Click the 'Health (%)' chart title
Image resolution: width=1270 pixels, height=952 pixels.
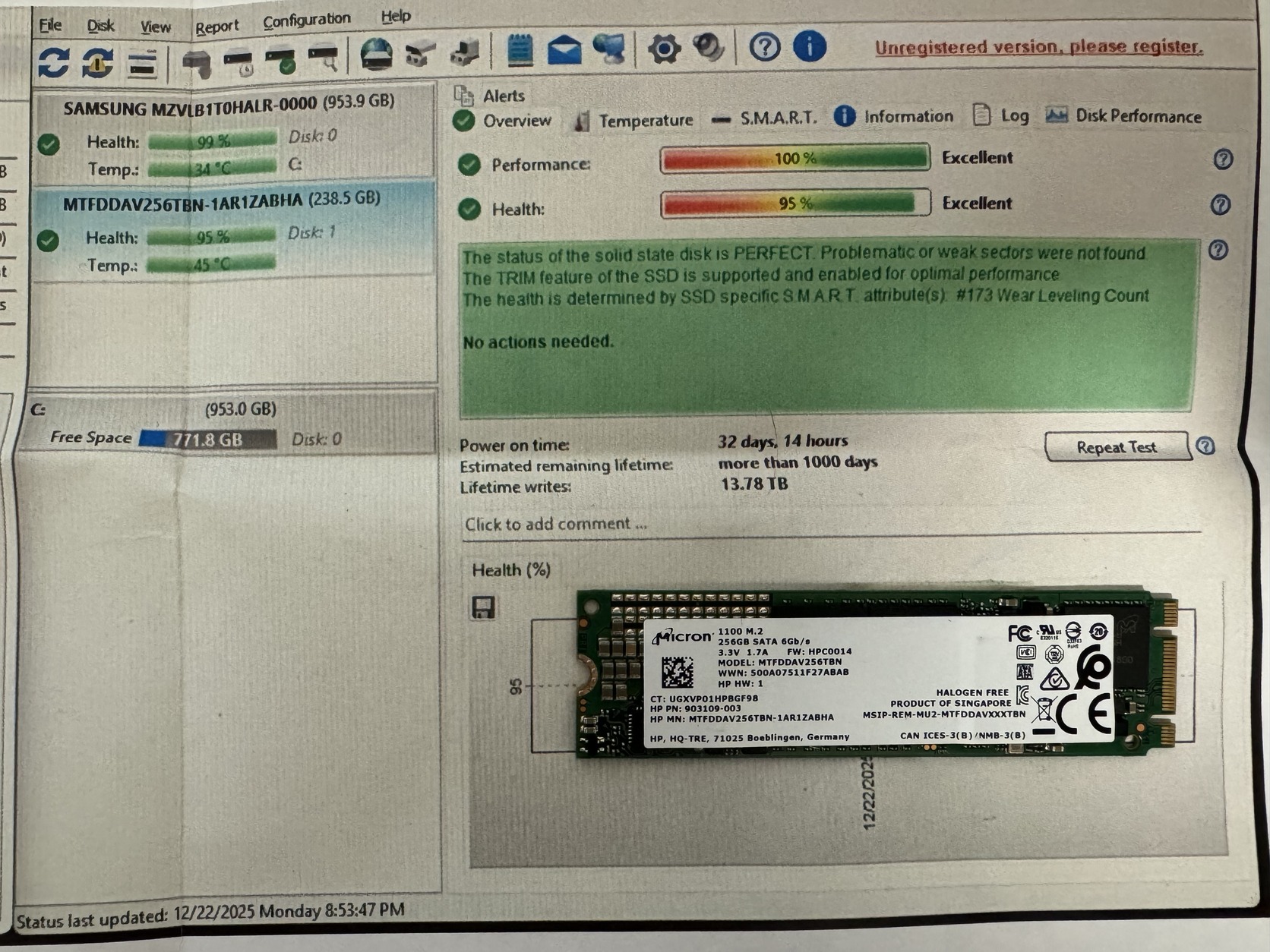point(511,570)
